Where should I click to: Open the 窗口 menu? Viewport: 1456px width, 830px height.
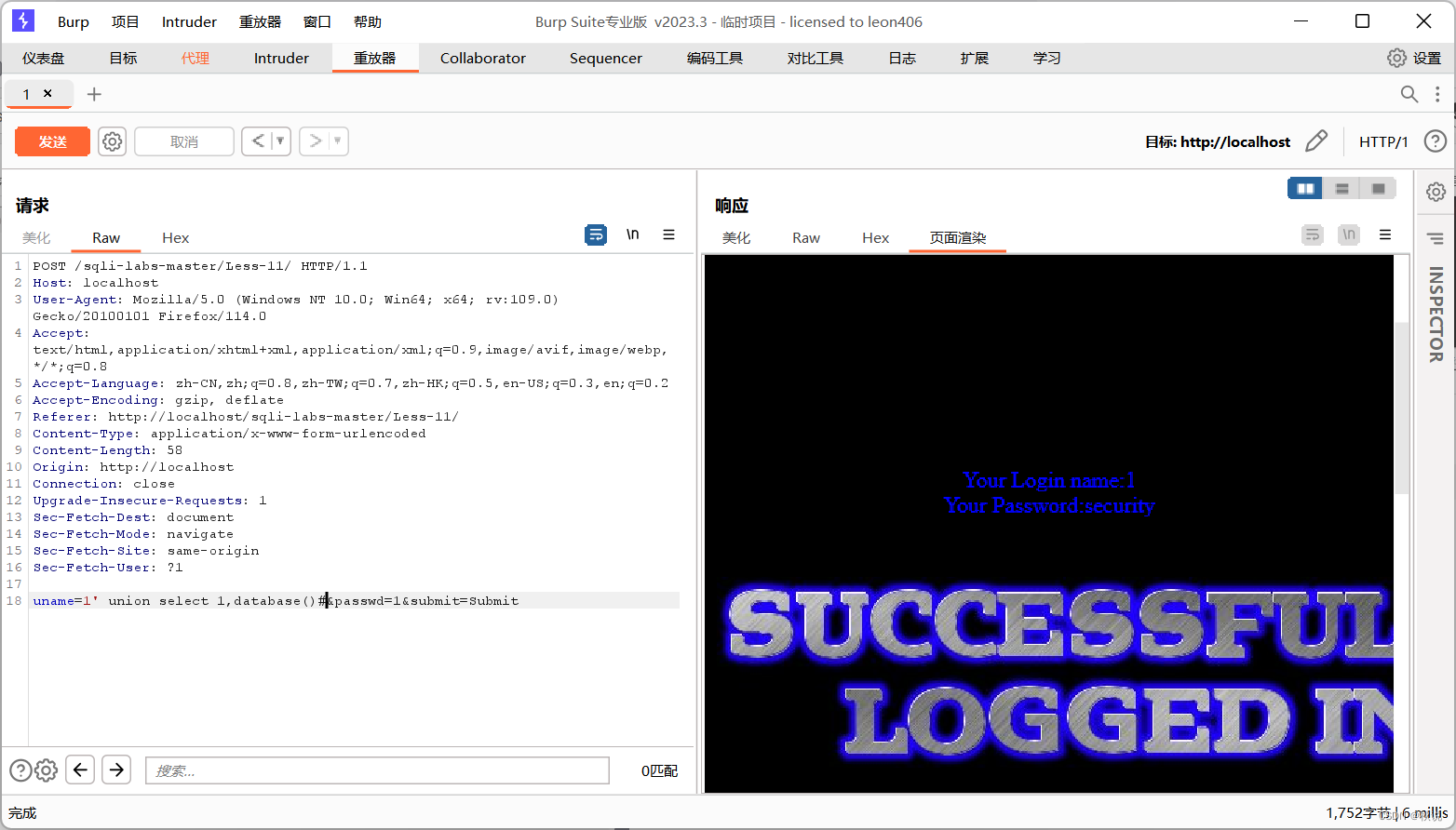pos(317,21)
